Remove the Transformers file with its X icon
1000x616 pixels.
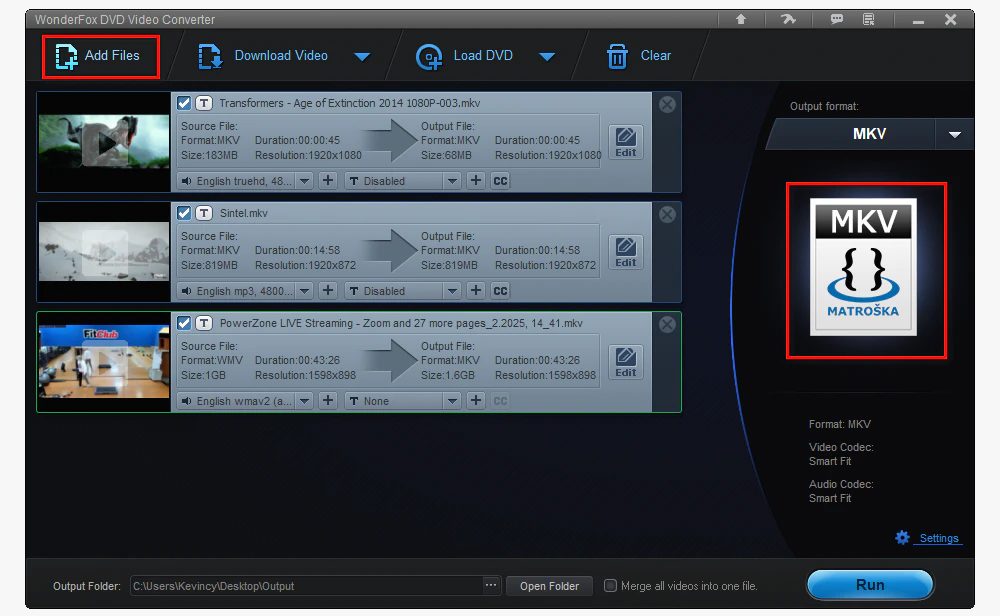[x=667, y=105]
